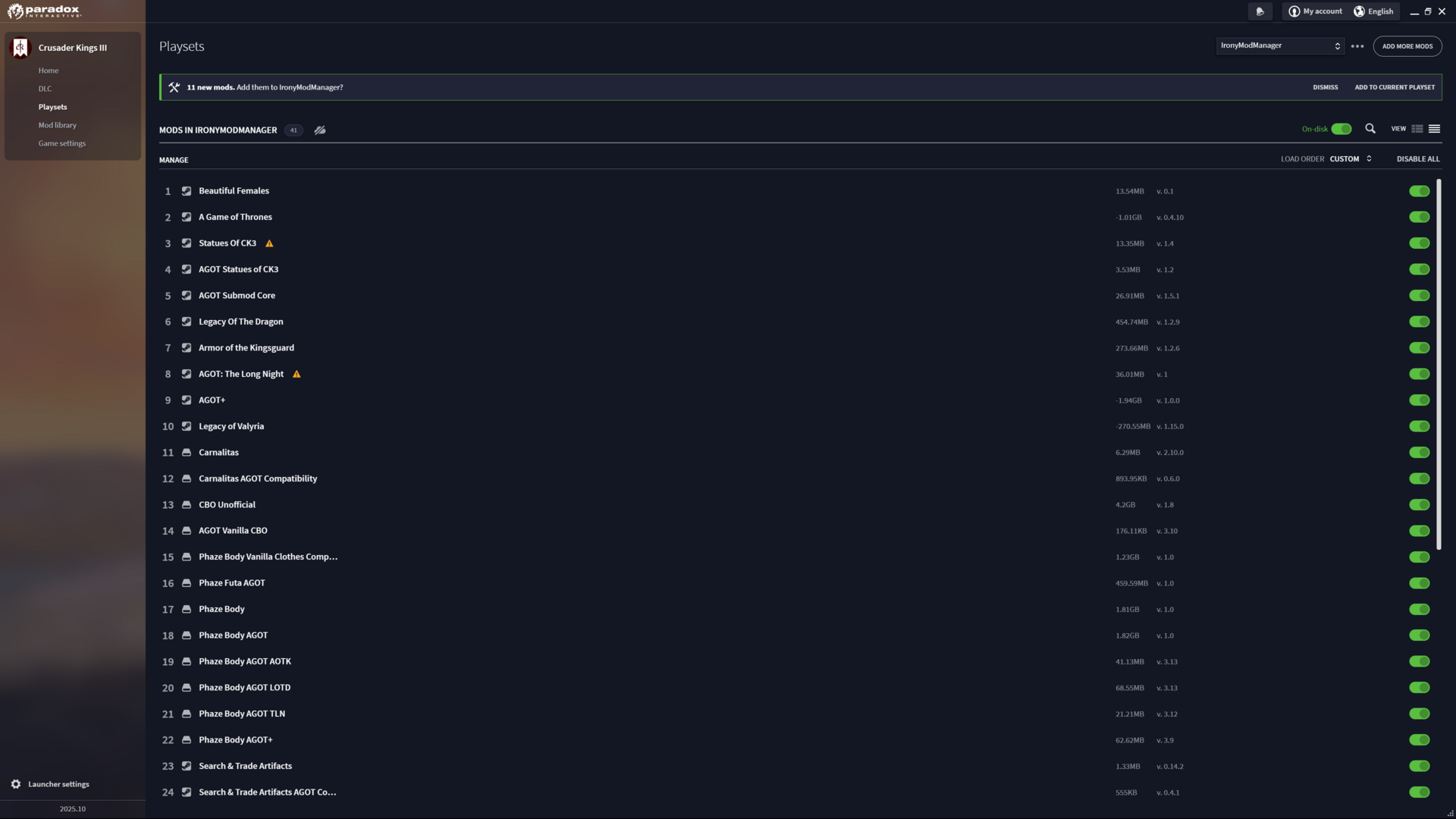
Task: Click the mod list vertical scrollbar
Action: (x=1439, y=365)
